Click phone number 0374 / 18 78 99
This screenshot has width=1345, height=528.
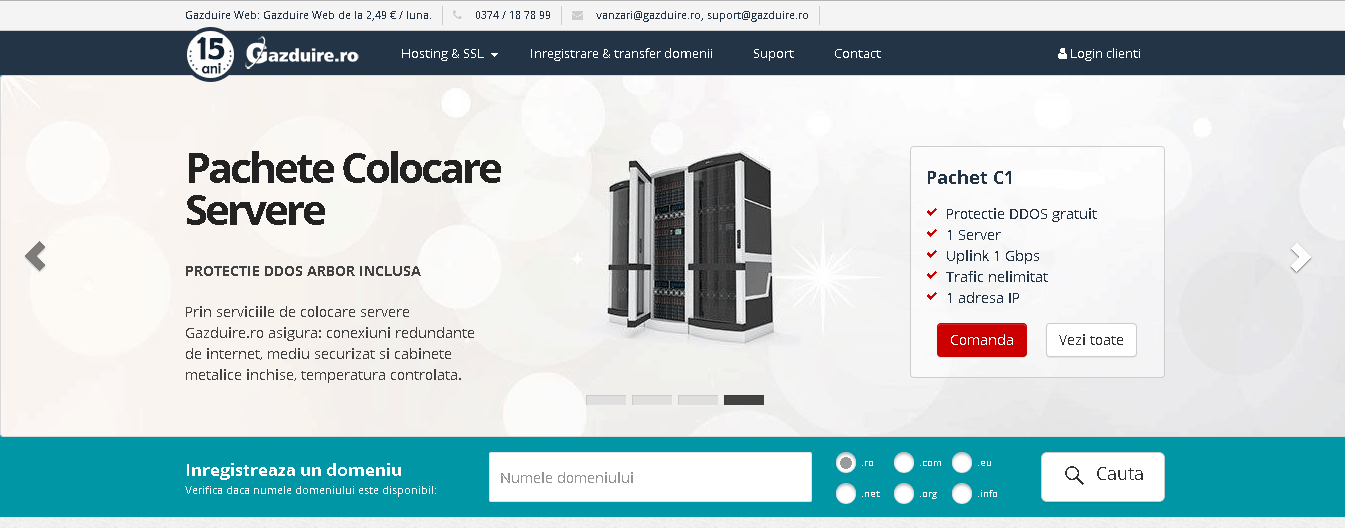(513, 15)
